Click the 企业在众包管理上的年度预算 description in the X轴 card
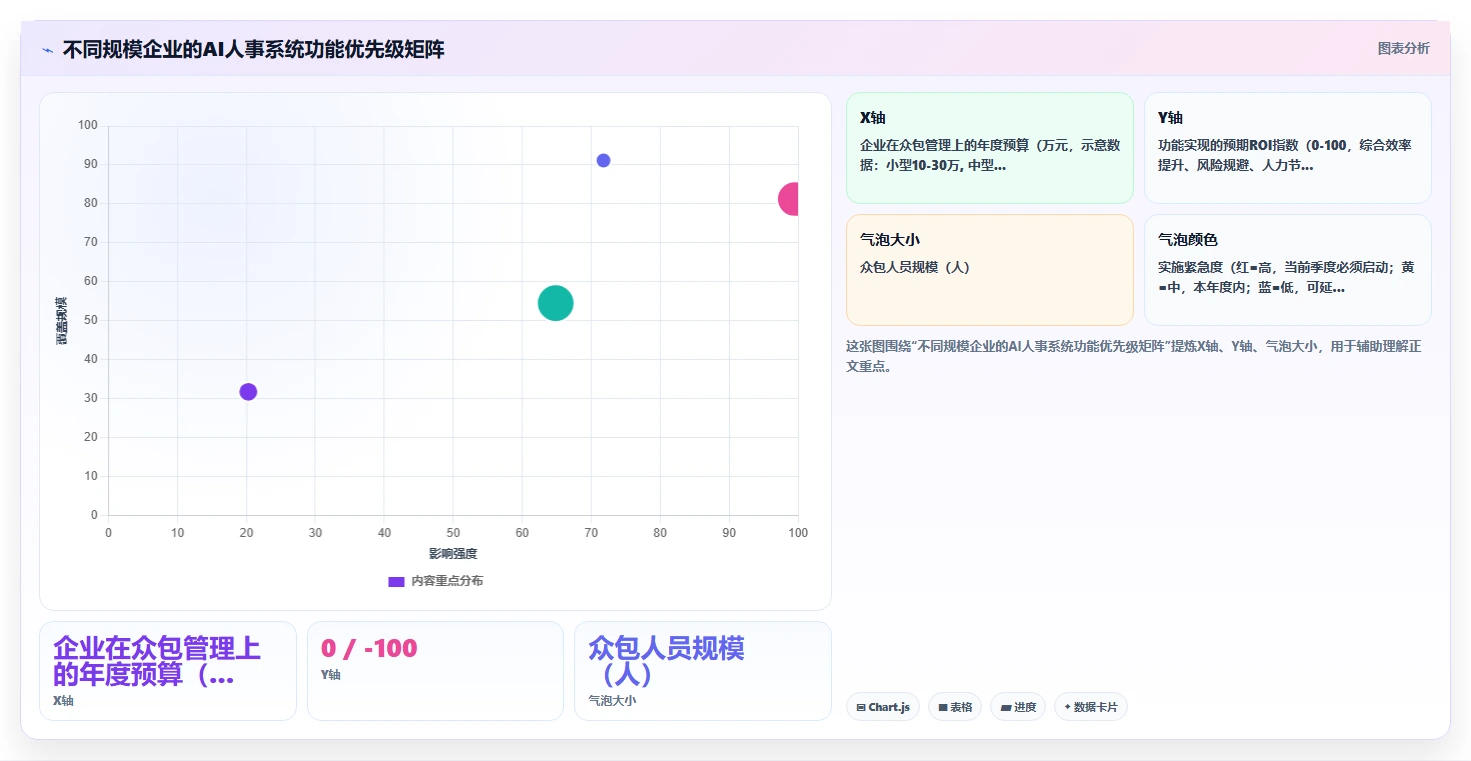The width and height of the screenshot is (1471, 761). [x=990, y=155]
